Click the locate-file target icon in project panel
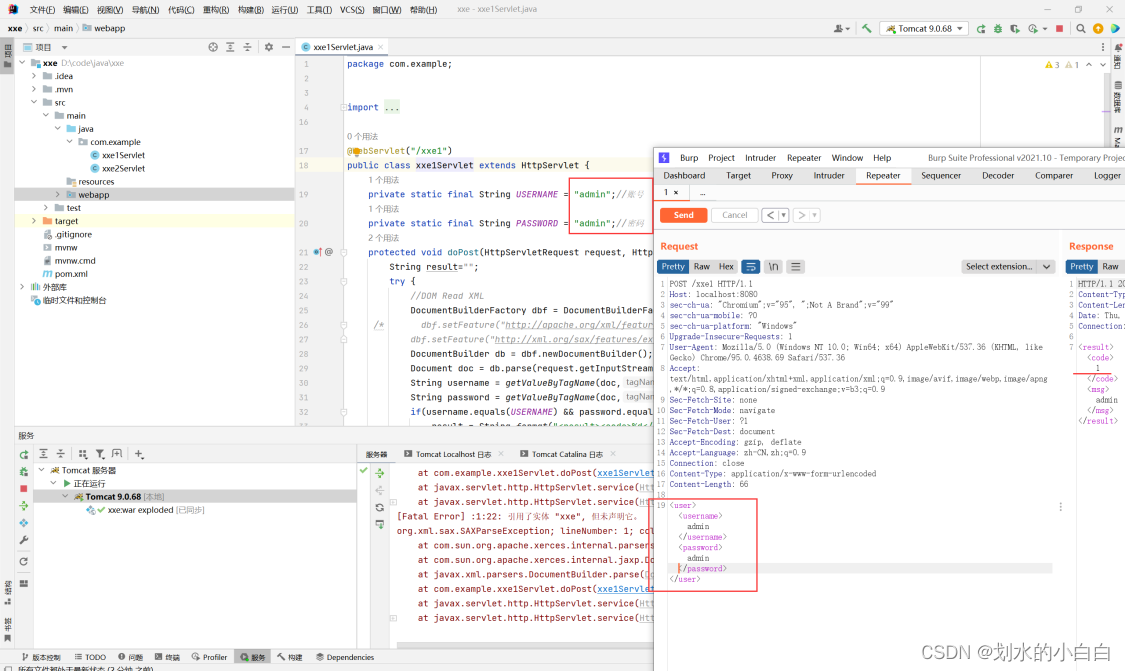Viewport: 1125px width, 671px height. coord(213,47)
